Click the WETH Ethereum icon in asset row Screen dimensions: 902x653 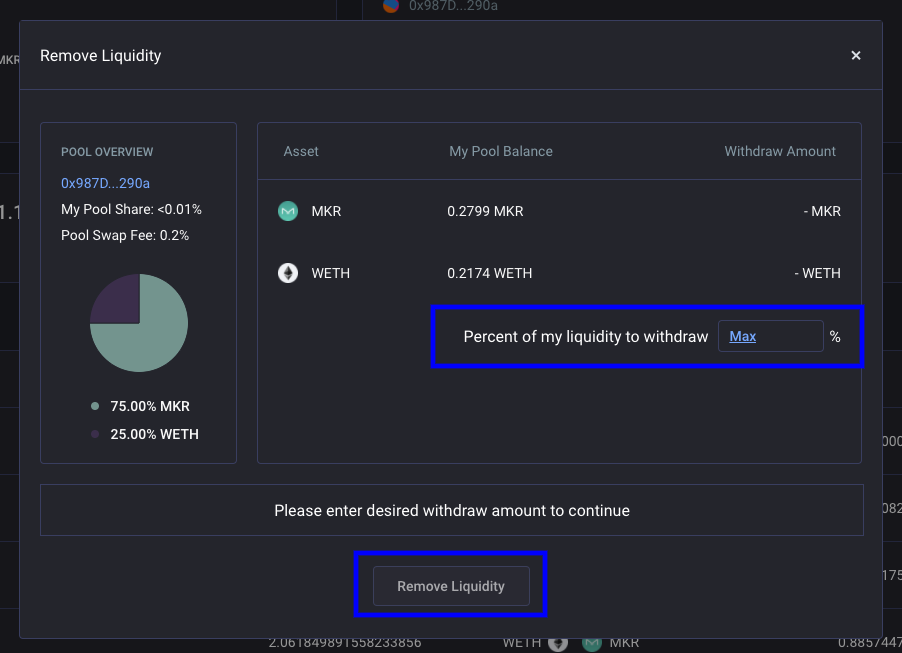[x=288, y=273]
